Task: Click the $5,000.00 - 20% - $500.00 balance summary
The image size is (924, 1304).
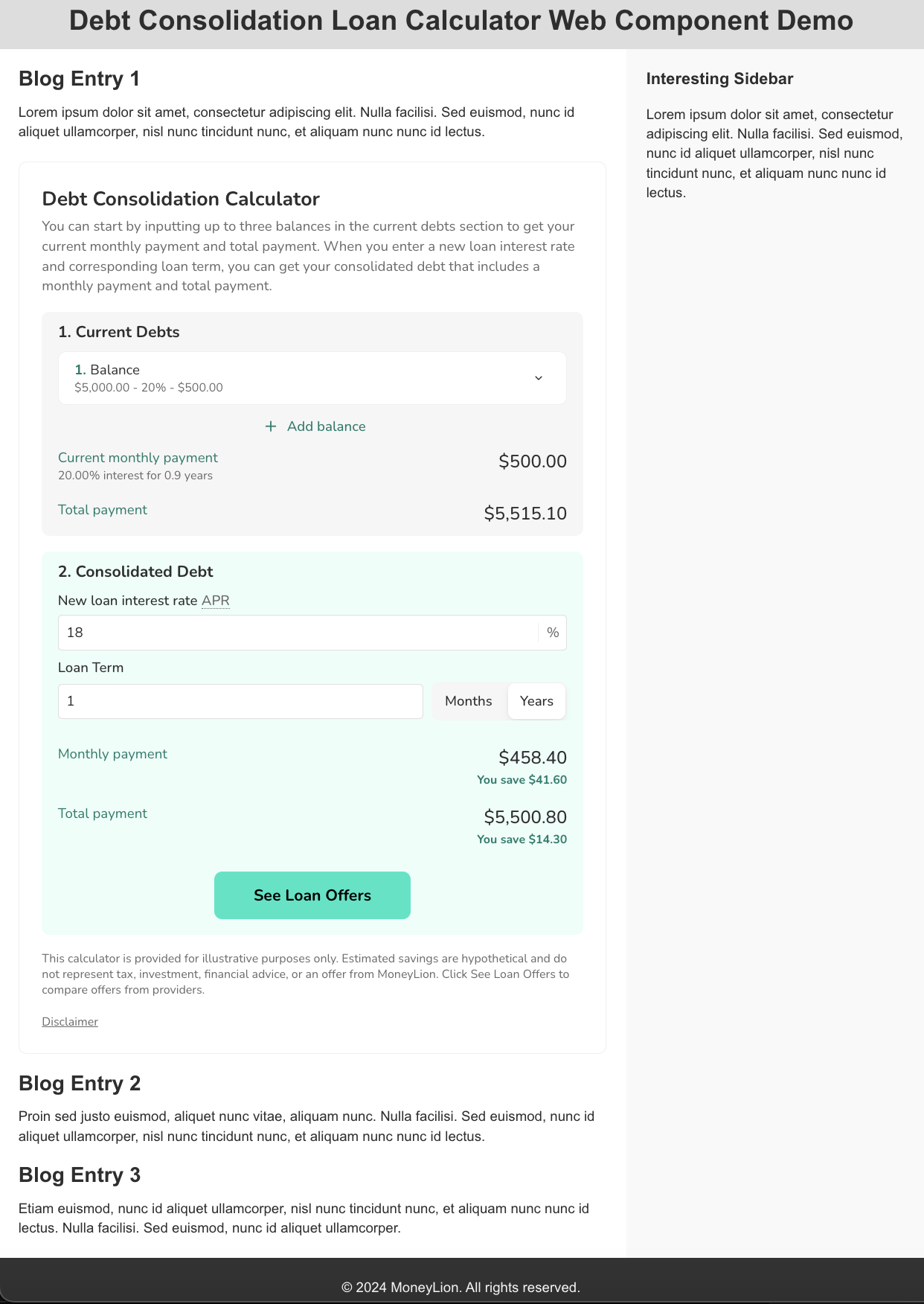Action: 149,388
